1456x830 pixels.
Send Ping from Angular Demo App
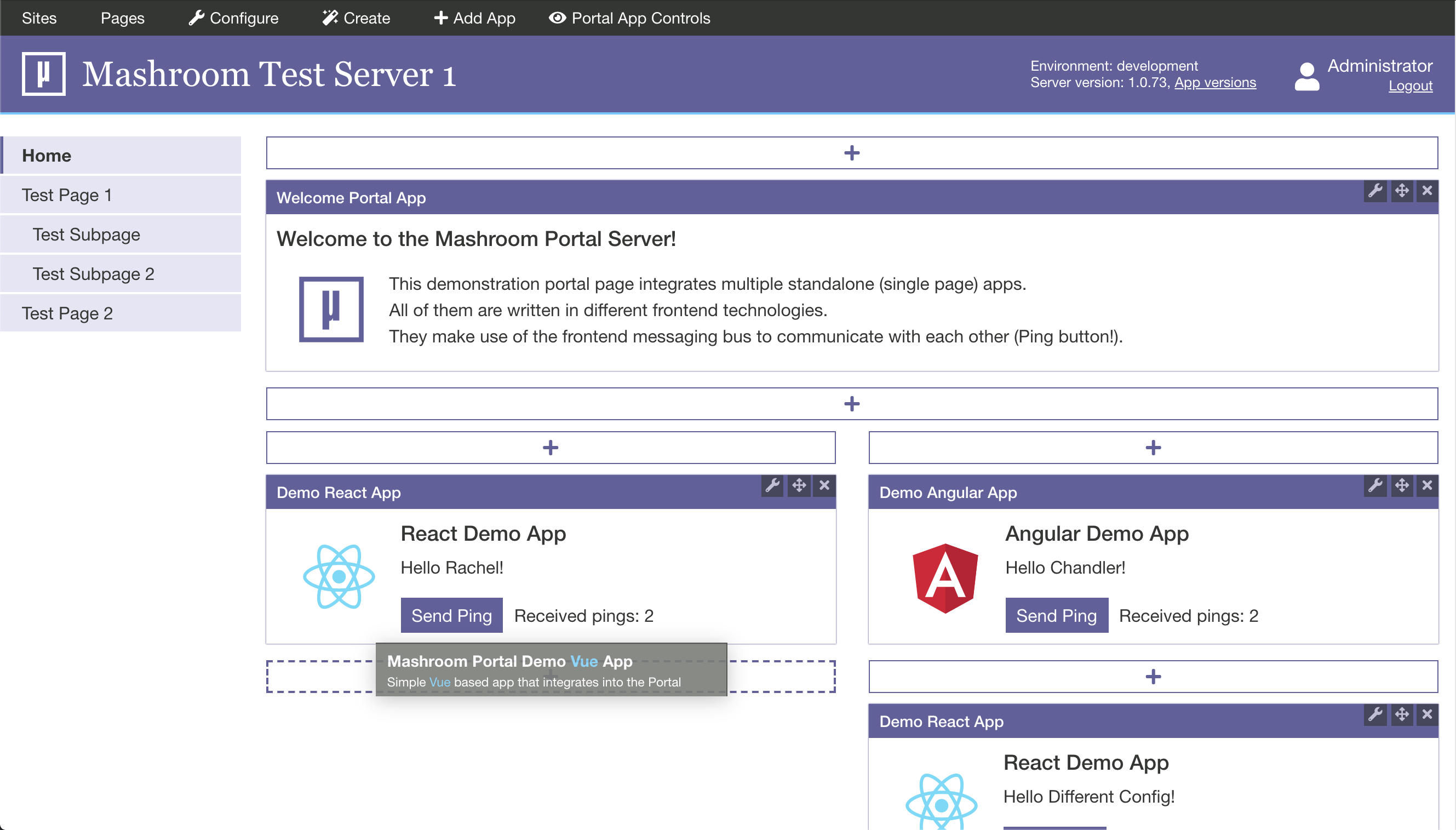tap(1057, 616)
